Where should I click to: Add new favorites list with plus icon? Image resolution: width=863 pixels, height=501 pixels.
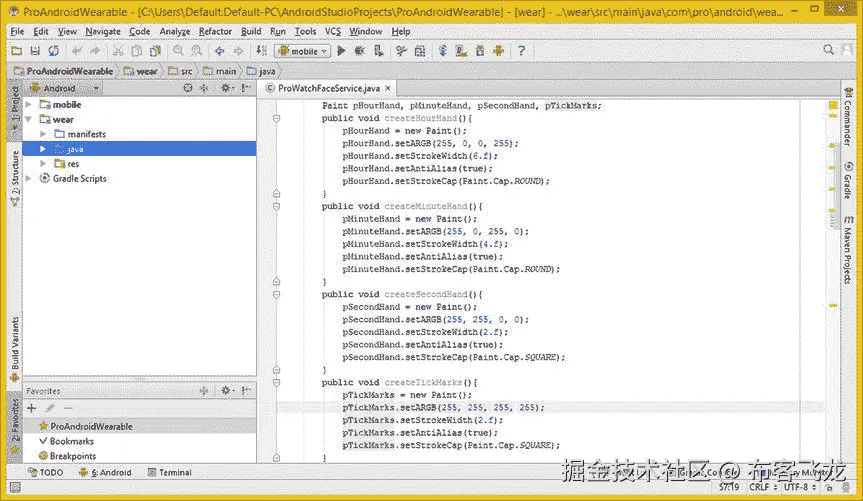click(31, 409)
